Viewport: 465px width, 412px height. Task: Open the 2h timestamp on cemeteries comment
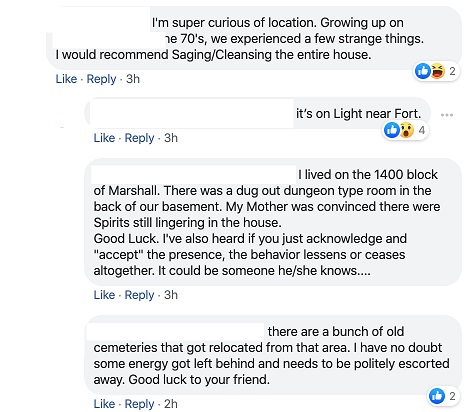171,404
